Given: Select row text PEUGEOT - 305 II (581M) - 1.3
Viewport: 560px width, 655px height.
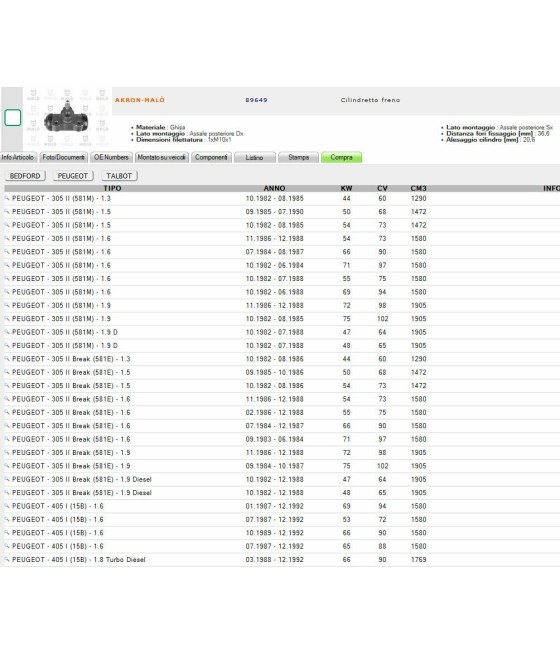Looking at the screenshot, I should click(x=61, y=198).
